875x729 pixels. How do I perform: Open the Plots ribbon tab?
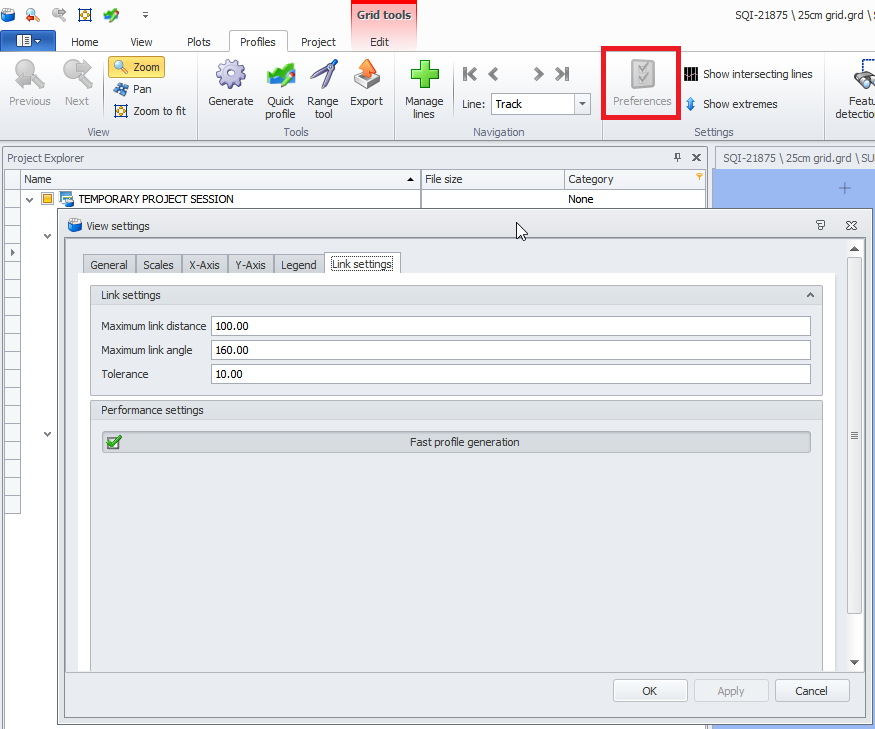coord(199,42)
